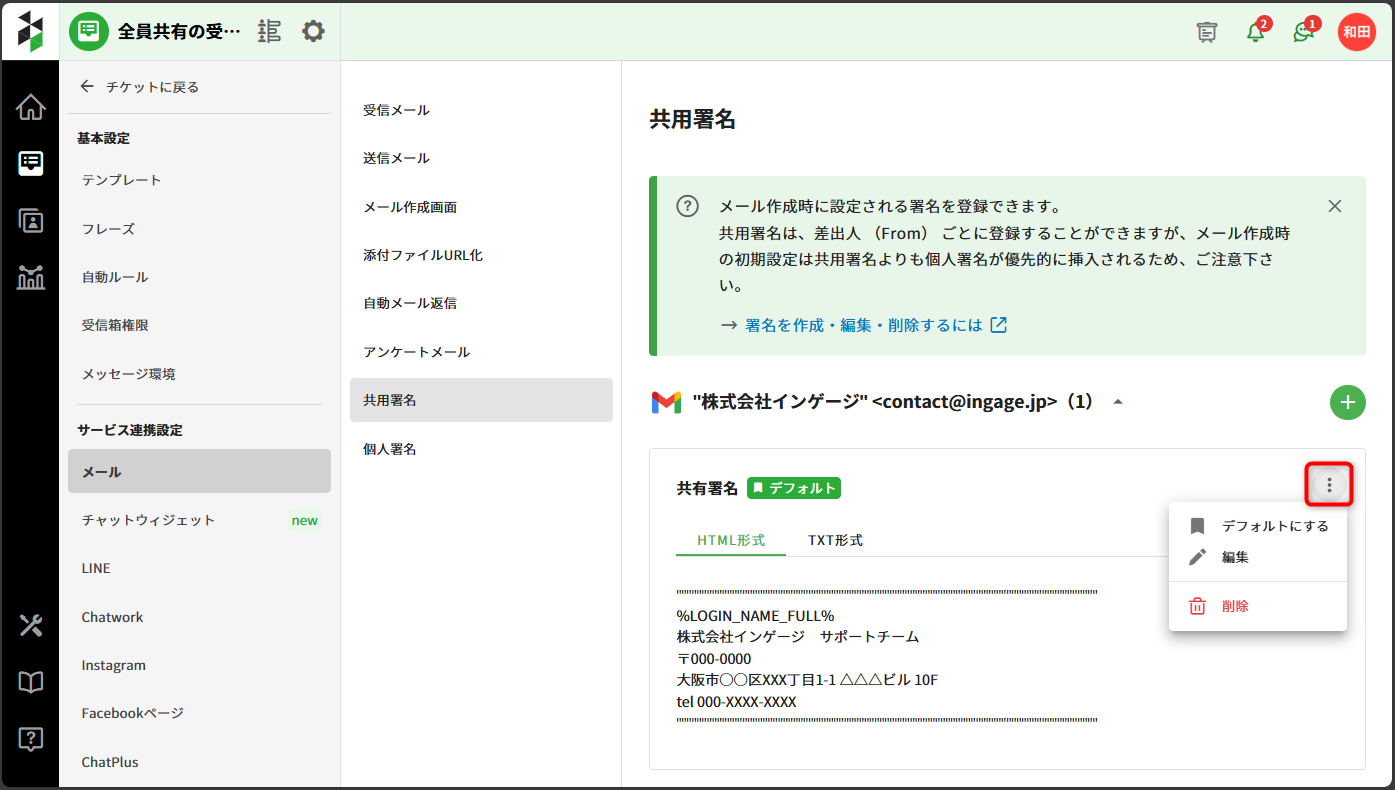Select 削除 in the signature menu
The width and height of the screenshot is (1395, 790).
[1235, 606]
